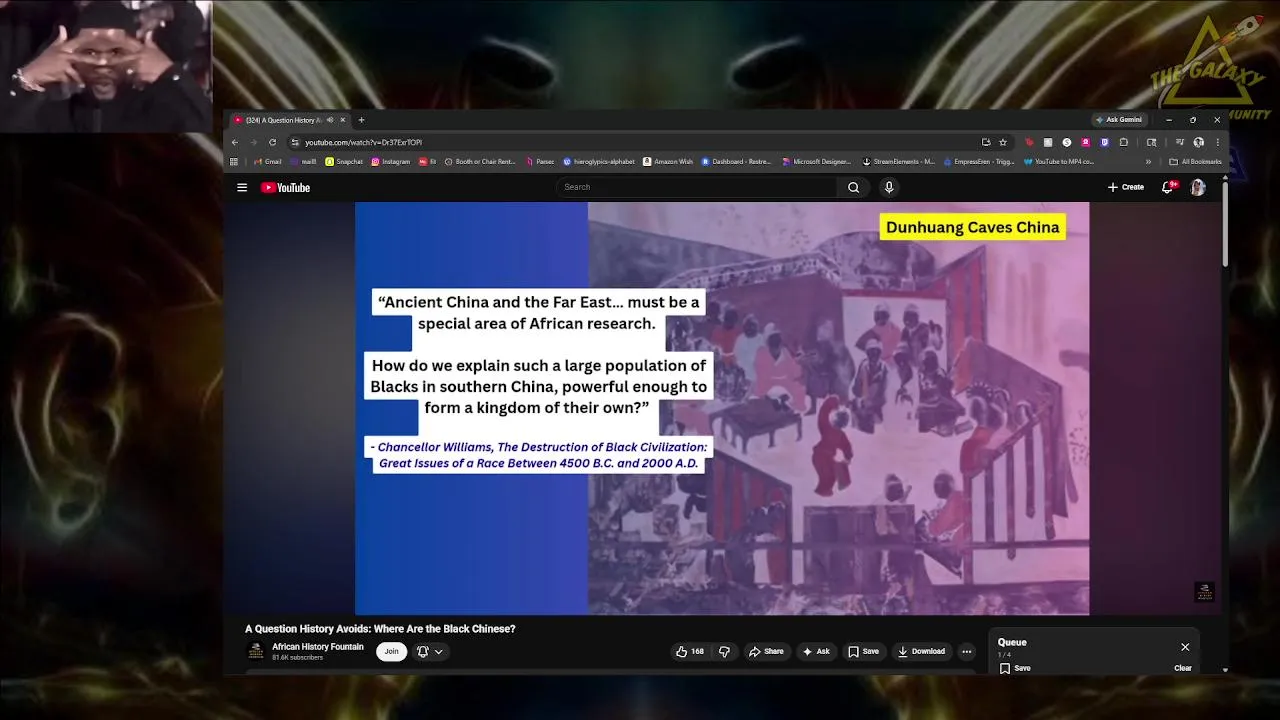Click the install app icon in address bar
The width and height of the screenshot is (1280, 720).
(x=986, y=142)
